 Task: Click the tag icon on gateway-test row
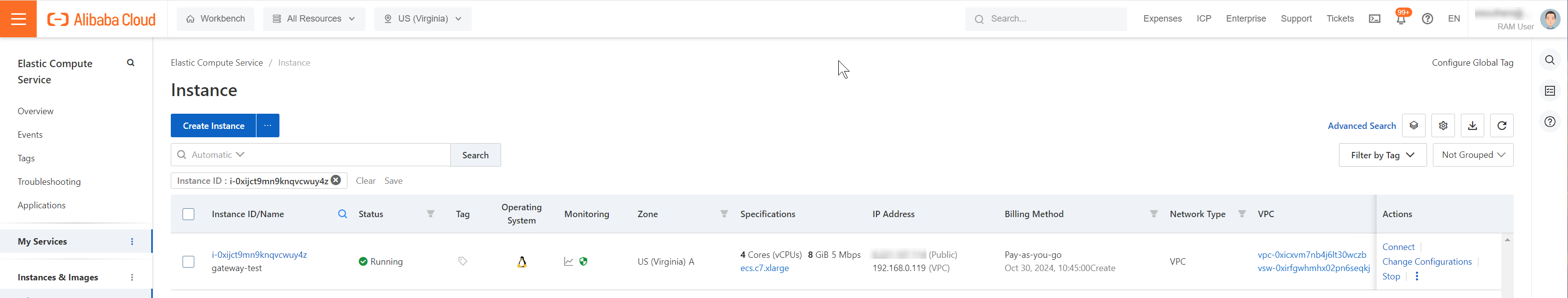pos(462,261)
